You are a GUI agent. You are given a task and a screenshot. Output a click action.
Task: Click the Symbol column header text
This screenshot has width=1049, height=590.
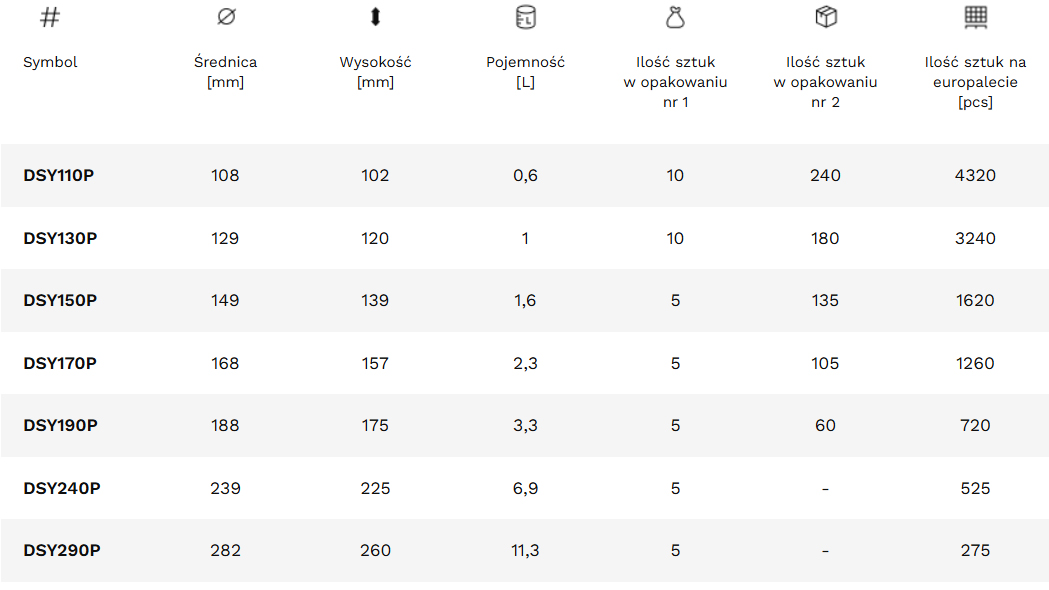pos(50,62)
